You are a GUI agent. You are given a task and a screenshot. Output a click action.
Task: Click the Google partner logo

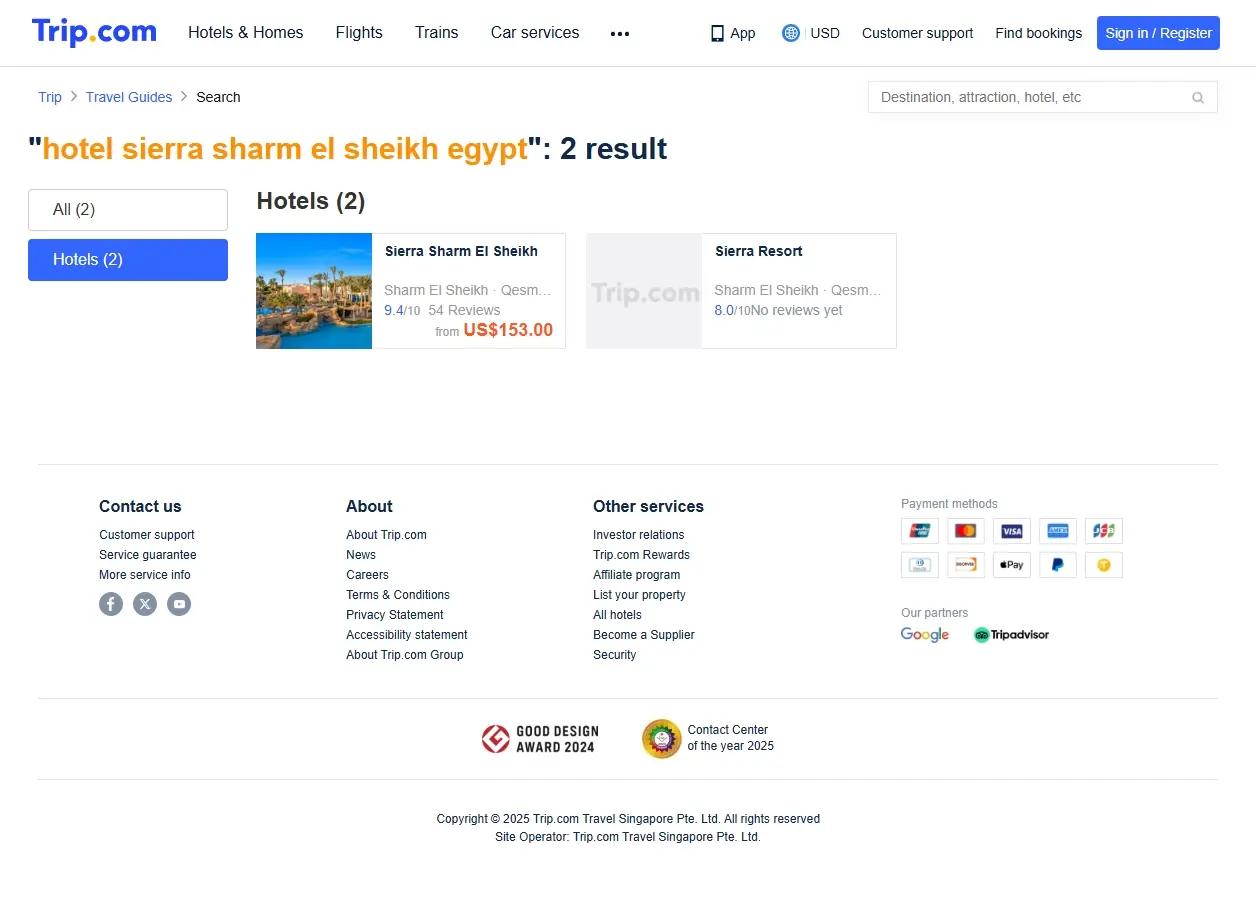point(925,635)
